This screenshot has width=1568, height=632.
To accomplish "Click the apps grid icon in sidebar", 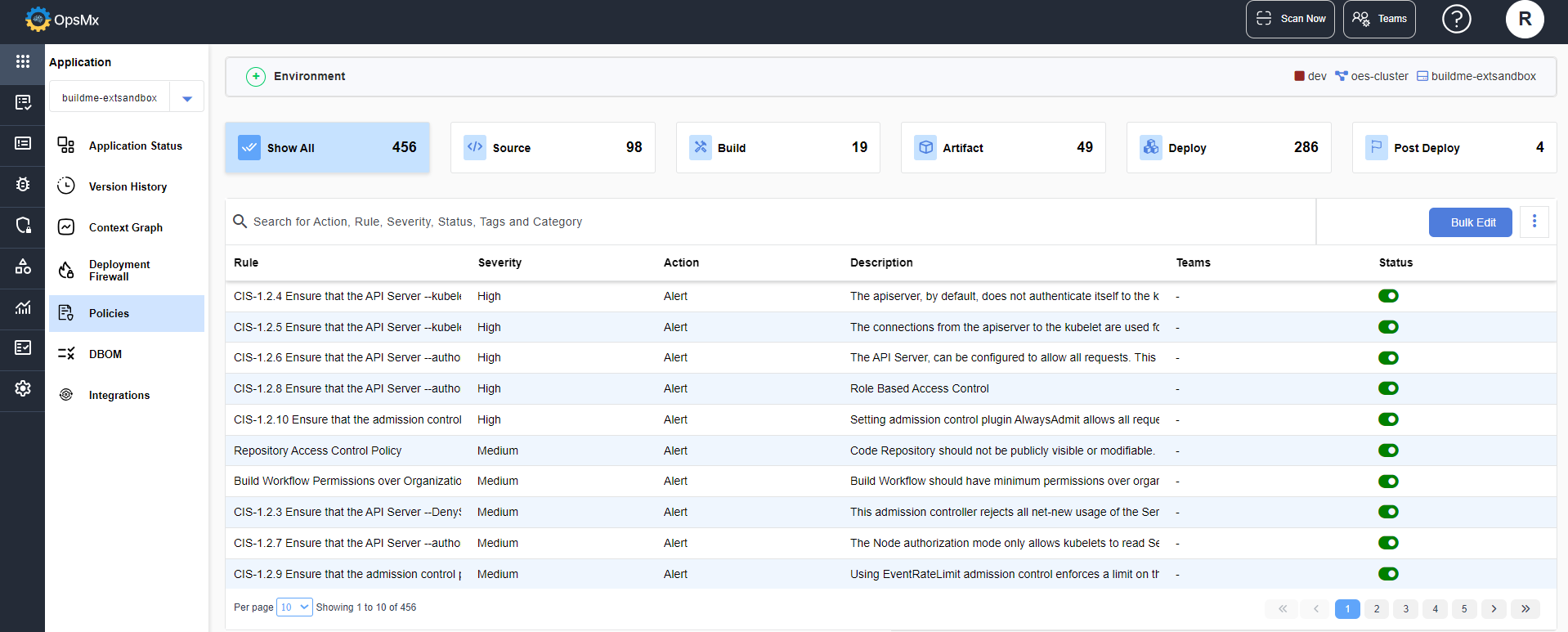I will (23, 62).
